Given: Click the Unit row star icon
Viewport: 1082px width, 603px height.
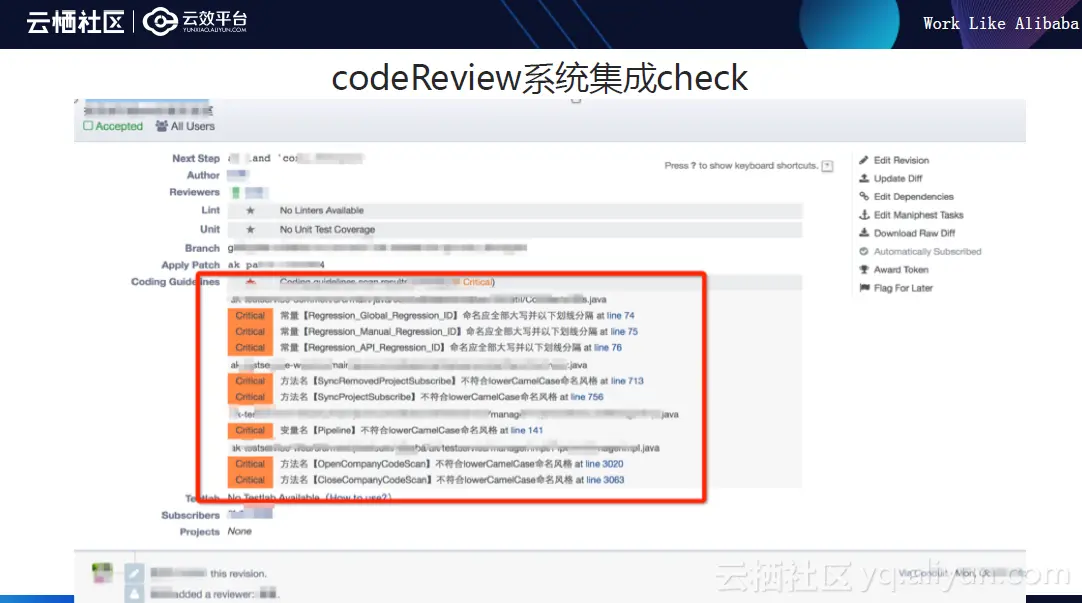Looking at the screenshot, I should click(x=250, y=229).
